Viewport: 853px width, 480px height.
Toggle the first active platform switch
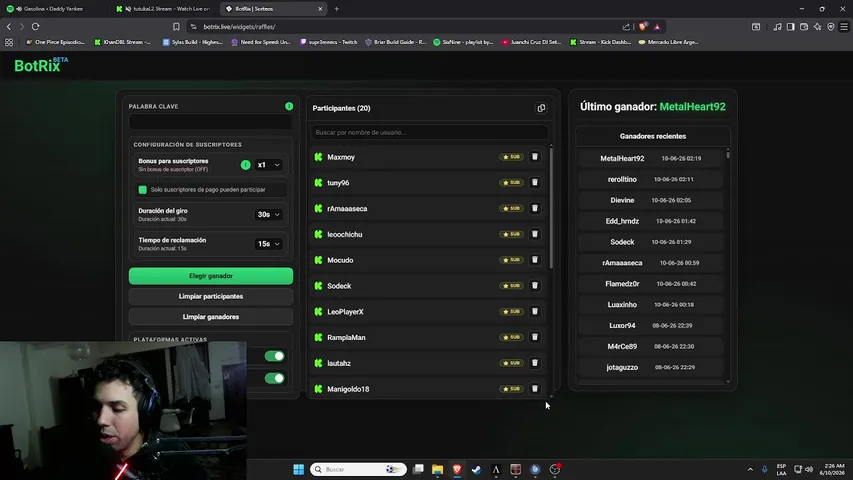[x=274, y=356]
